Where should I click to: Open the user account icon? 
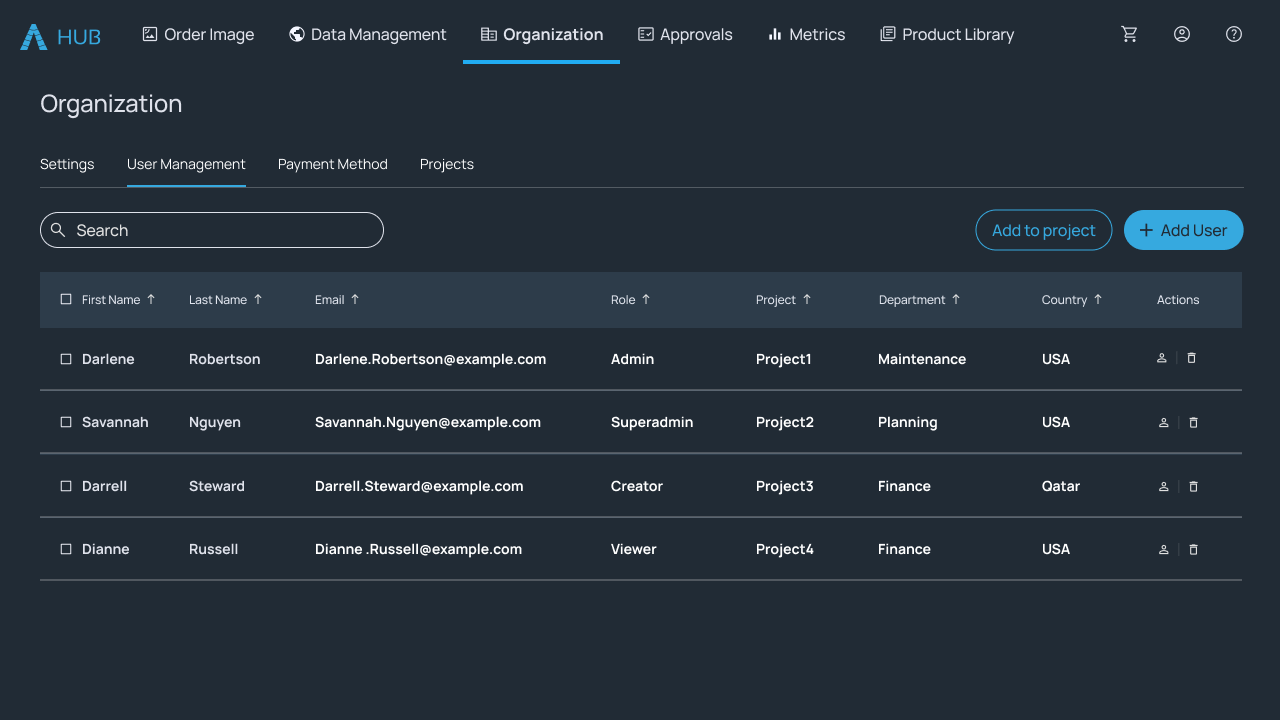pos(1181,33)
